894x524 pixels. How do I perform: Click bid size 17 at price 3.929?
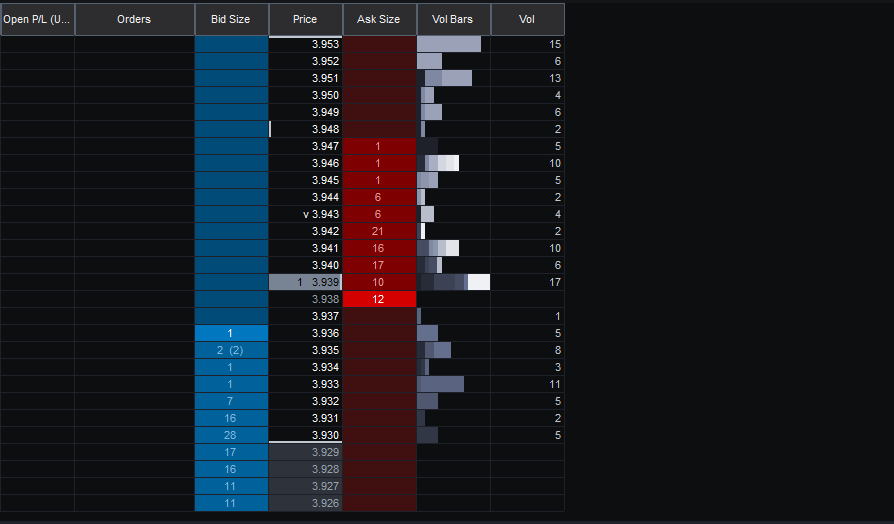click(231, 452)
